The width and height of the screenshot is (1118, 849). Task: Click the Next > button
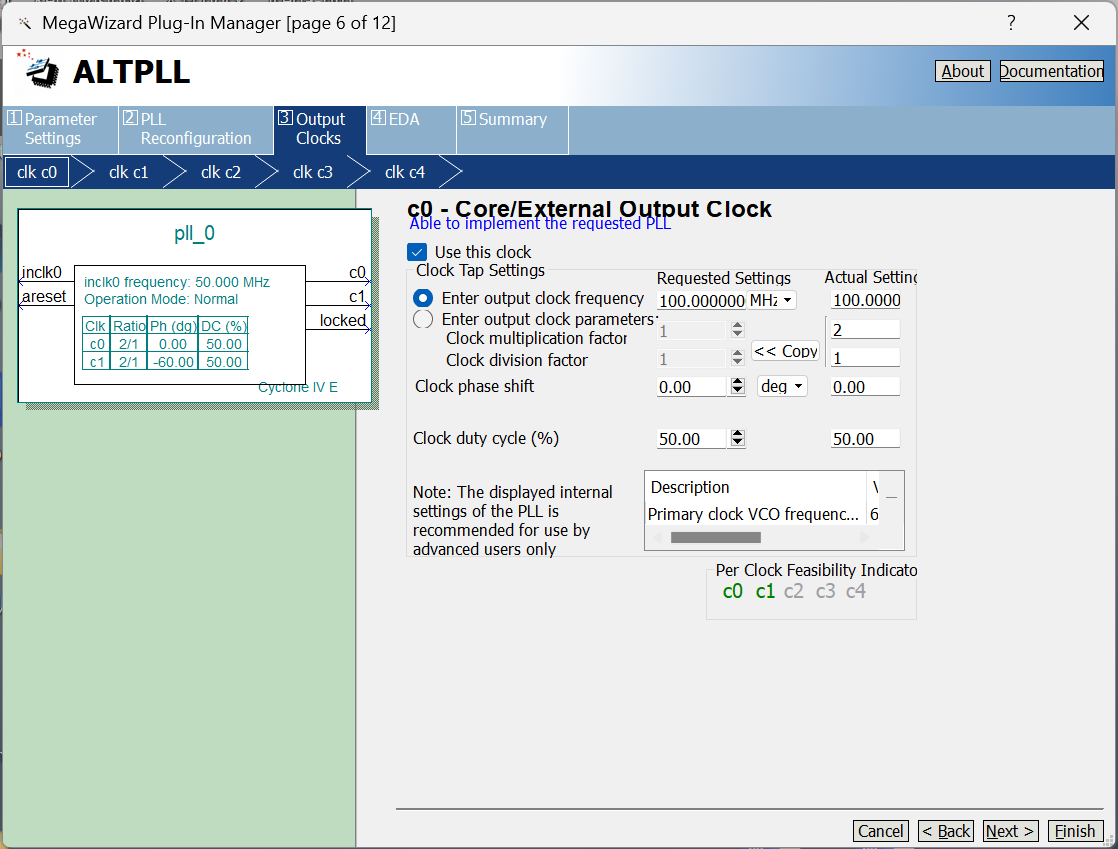coord(1010,831)
